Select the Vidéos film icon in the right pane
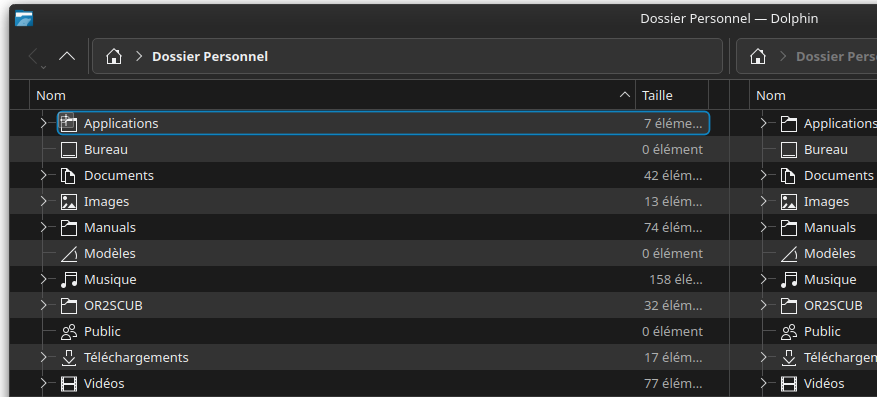 (x=789, y=384)
